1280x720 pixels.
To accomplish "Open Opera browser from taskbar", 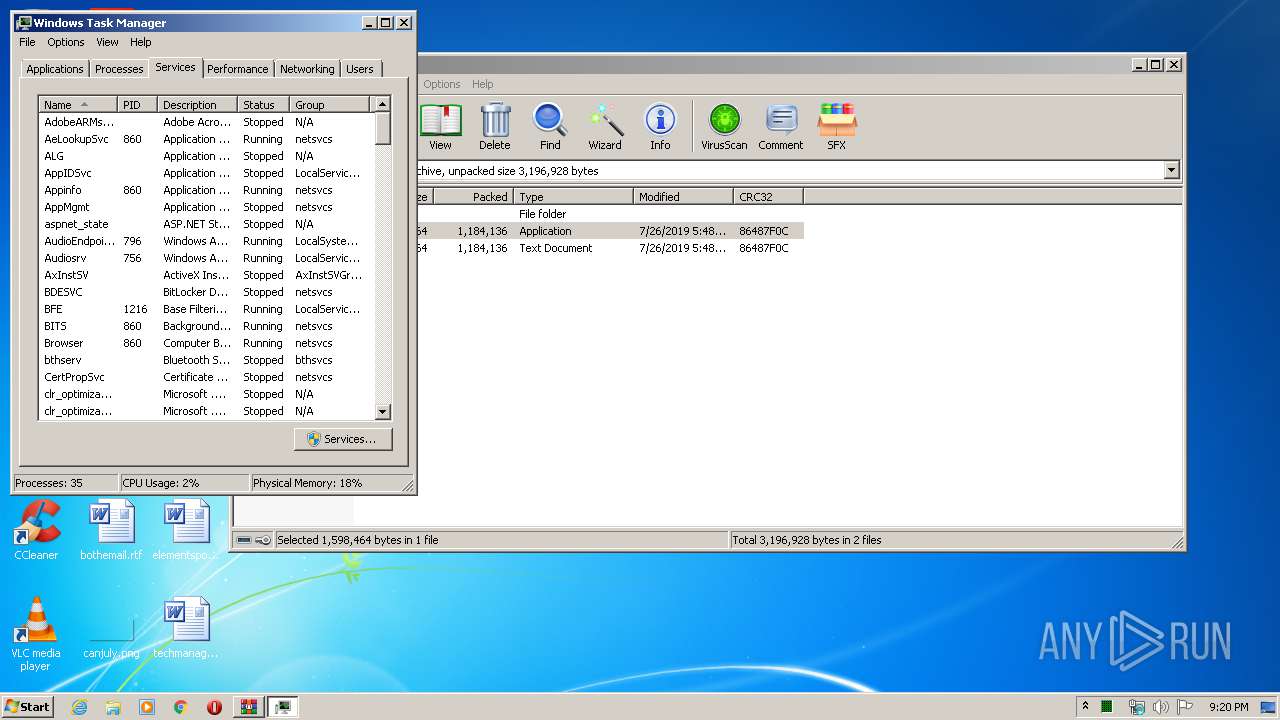I will pyautogui.click(x=214, y=706).
